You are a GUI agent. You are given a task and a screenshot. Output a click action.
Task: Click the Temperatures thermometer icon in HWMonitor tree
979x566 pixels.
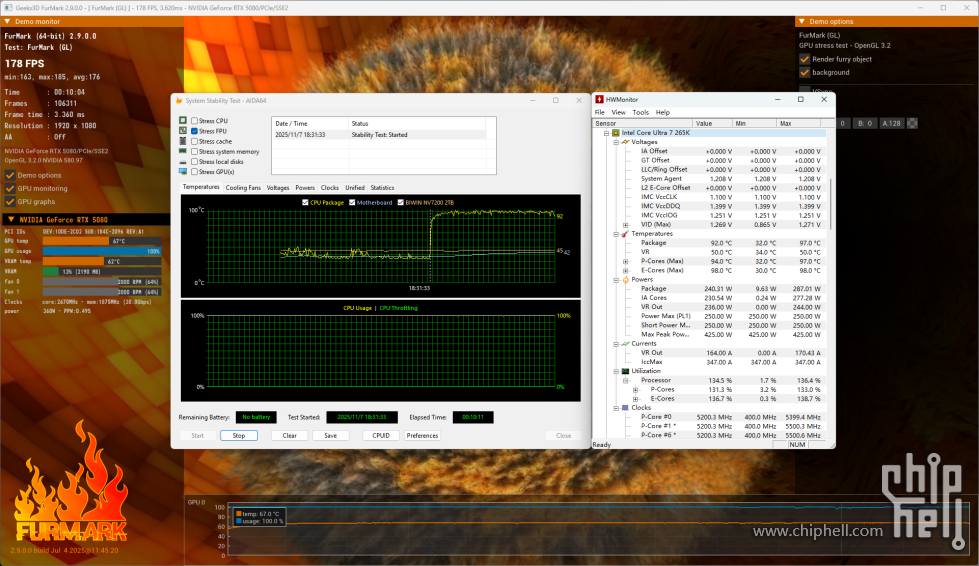coord(624,234)
